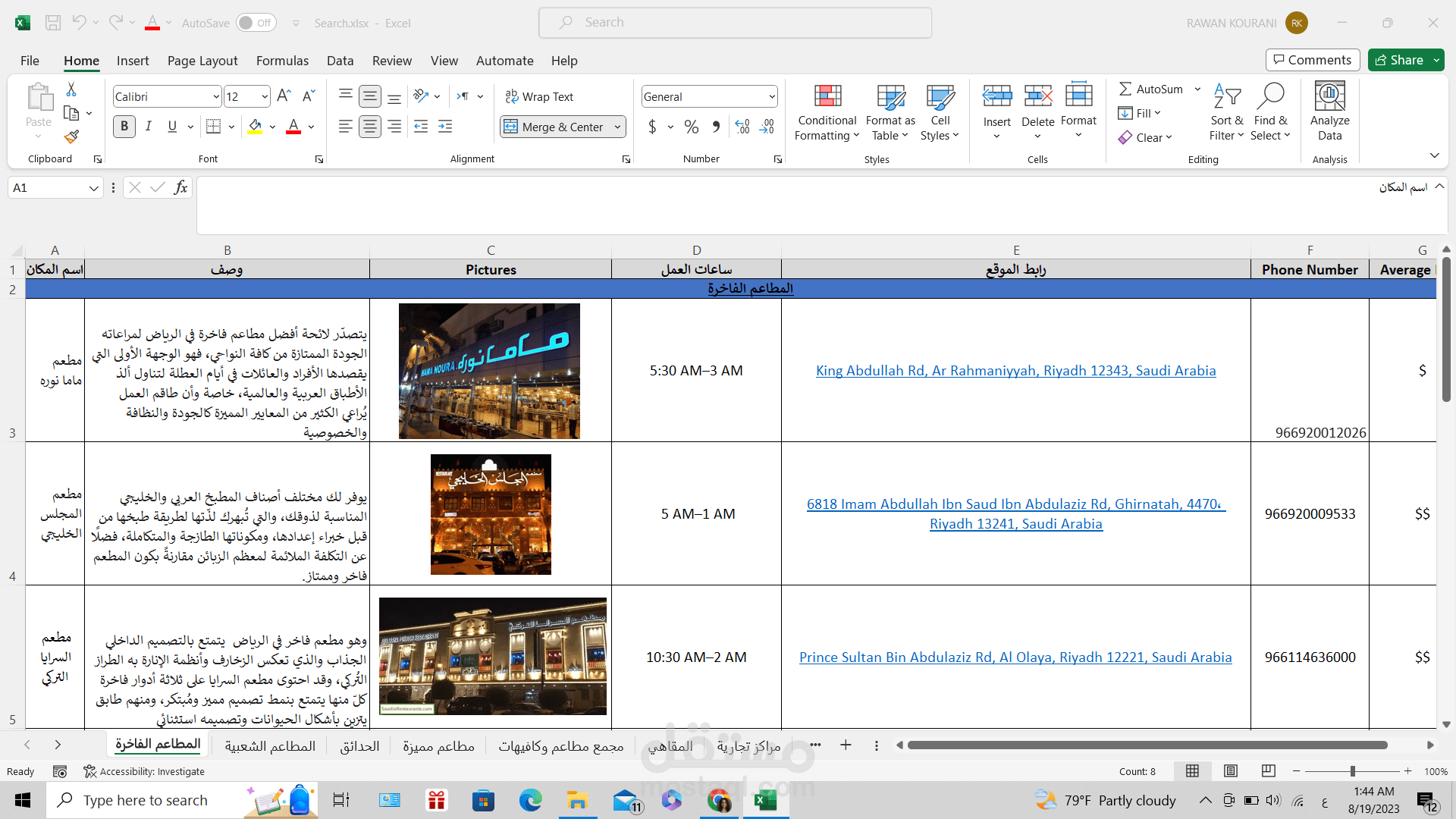Expand the Name Box dropdown arrow
The height and width of the screenshot is (819, 1456).
click(x=93, y=188)
